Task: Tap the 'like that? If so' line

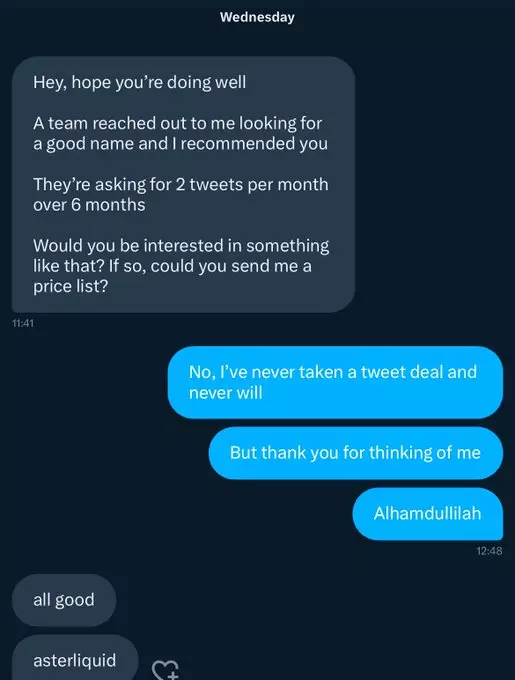Action: click(173, 266)
